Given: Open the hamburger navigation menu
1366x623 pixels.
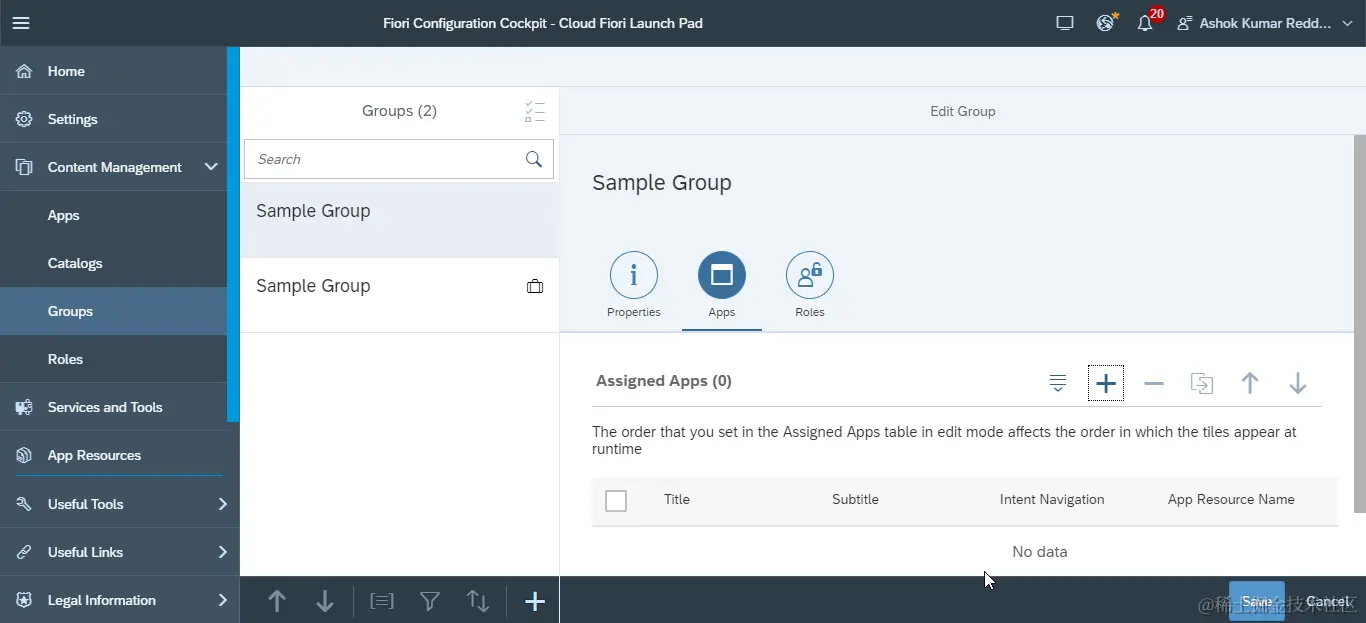Looking at the screenshot, I should coord(21,23).
